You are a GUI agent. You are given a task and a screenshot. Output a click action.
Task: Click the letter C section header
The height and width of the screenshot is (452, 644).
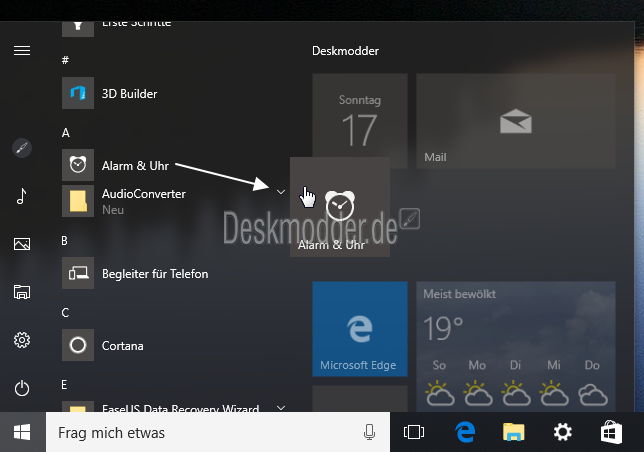pos(65,313)
